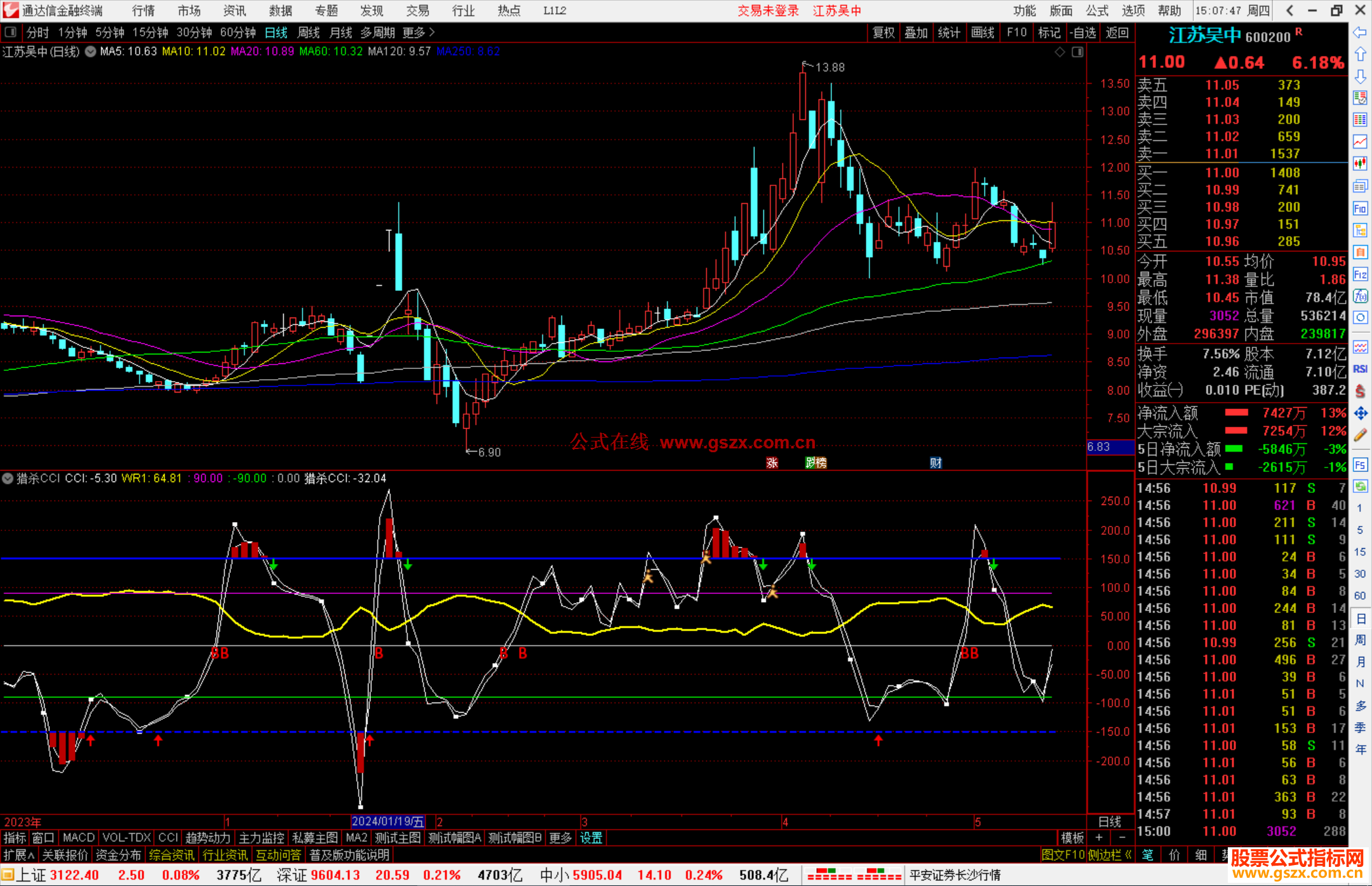1372x886 pixels.
Task: Click the back arrow sidebar icon
Action: coord(1360,32)
